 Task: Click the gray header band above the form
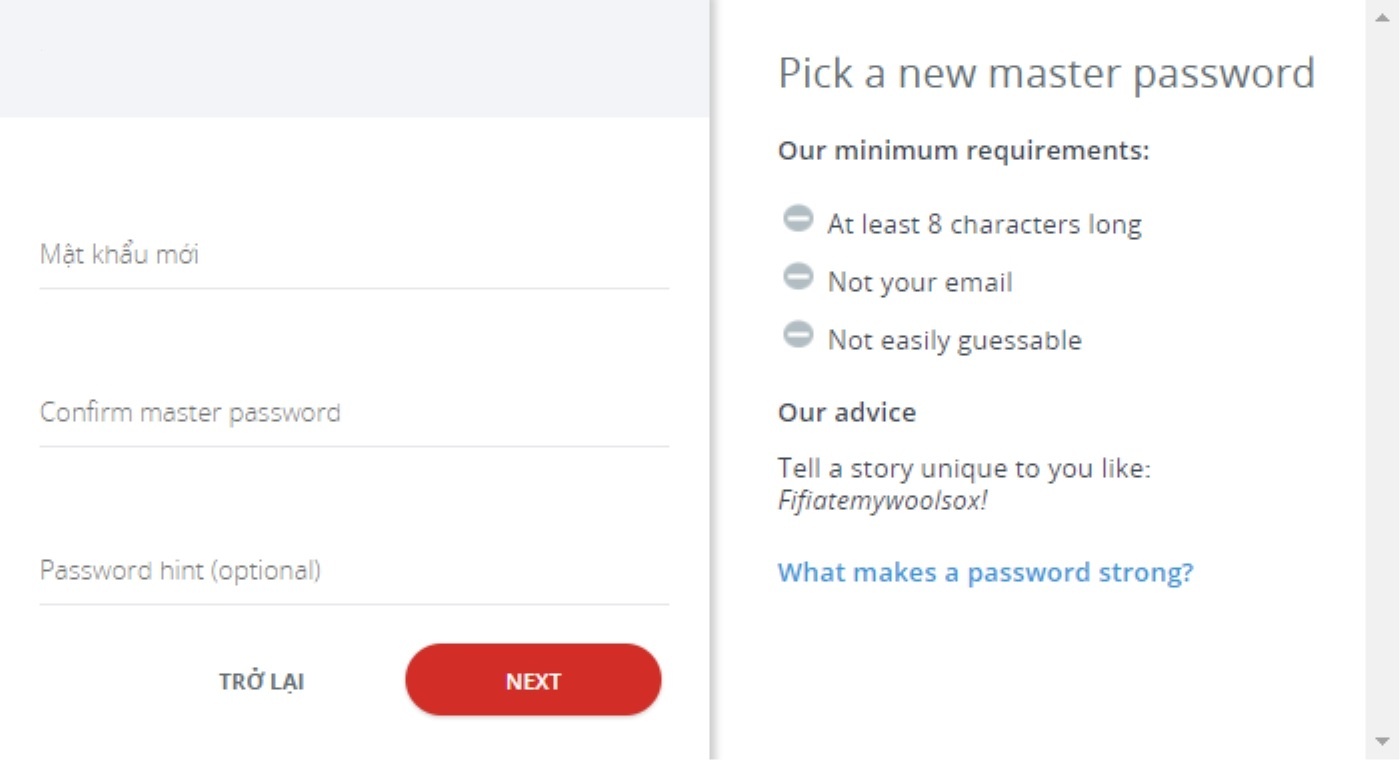point(354,58)
